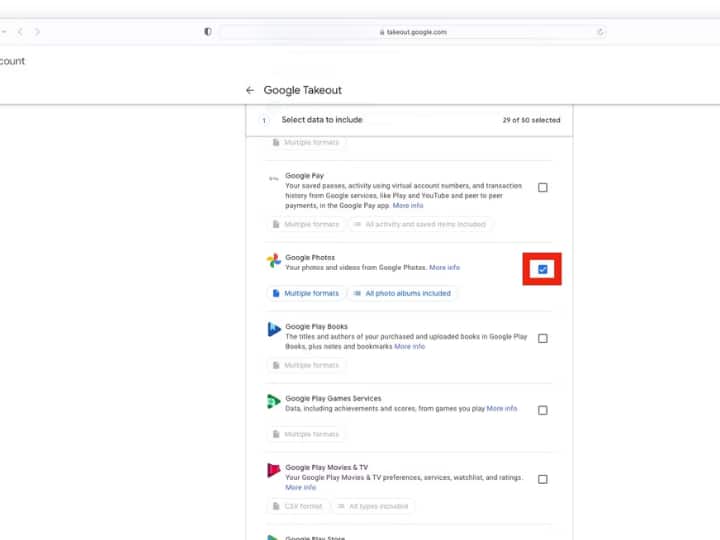Click Multiple formats under Play Games Services
Screen dimensions: 720x540
[x=306, y=434]
